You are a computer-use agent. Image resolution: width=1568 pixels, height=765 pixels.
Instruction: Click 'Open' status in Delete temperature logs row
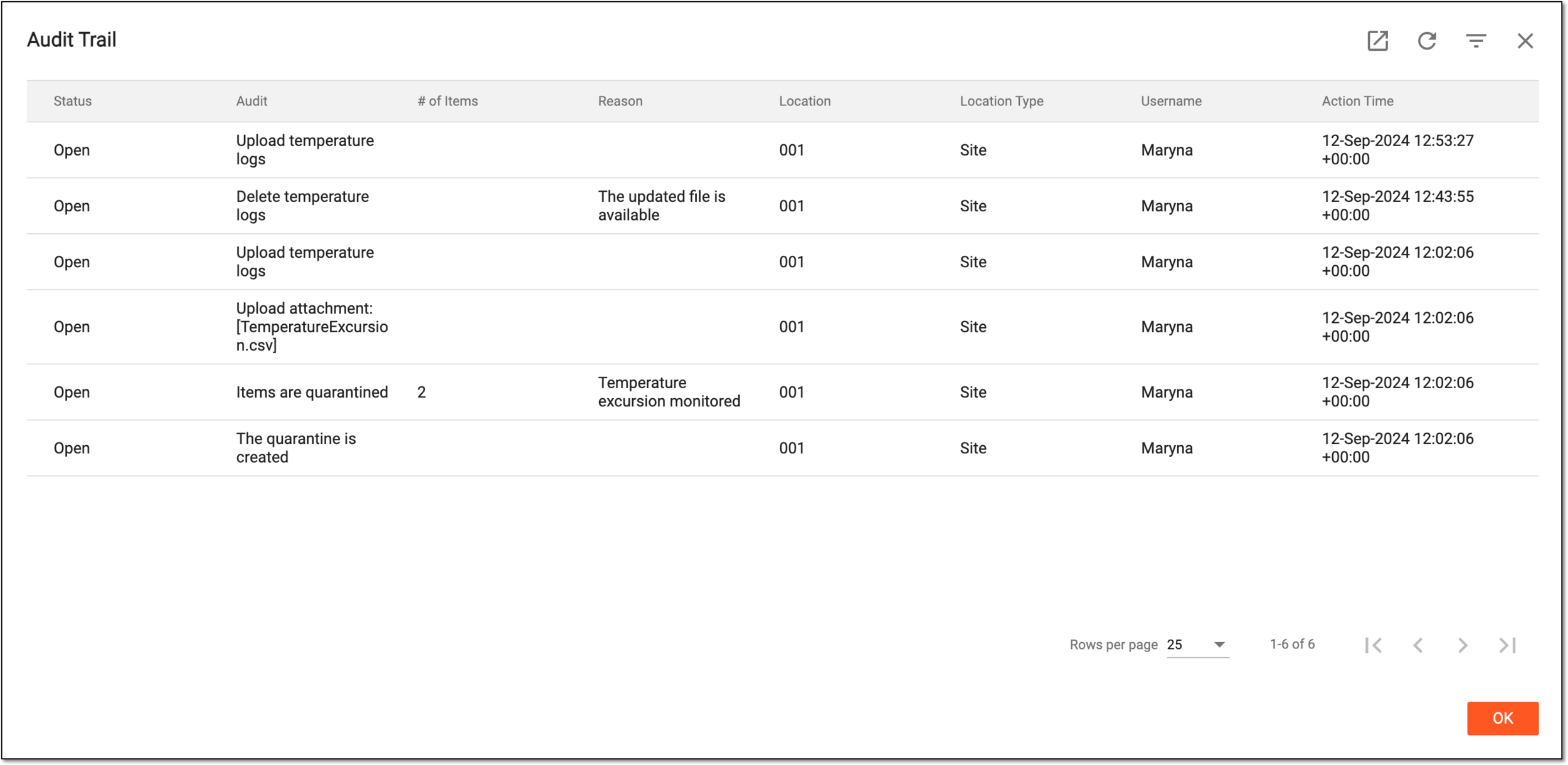point(72,206)
